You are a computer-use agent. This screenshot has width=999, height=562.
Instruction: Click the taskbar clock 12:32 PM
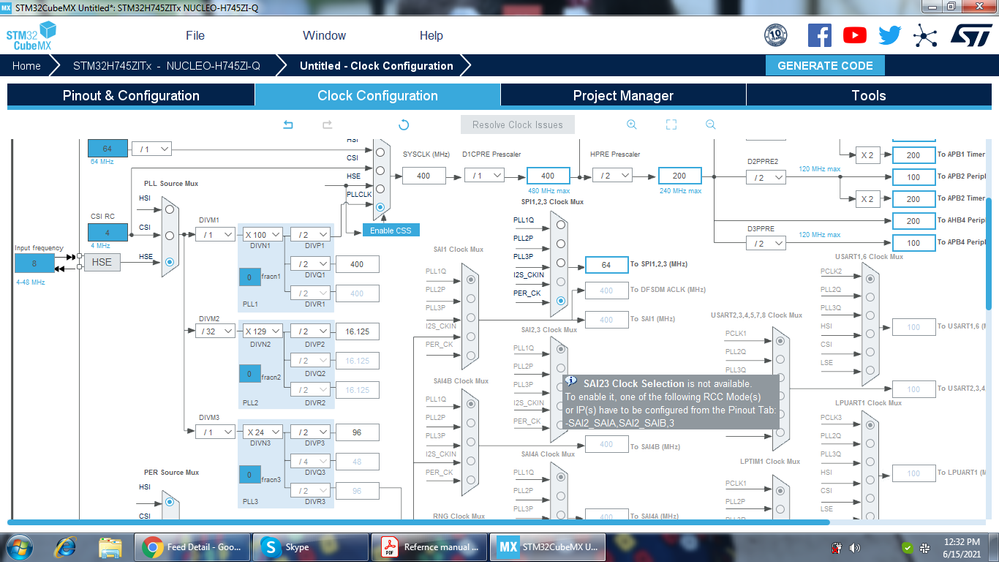coord(962,547)
